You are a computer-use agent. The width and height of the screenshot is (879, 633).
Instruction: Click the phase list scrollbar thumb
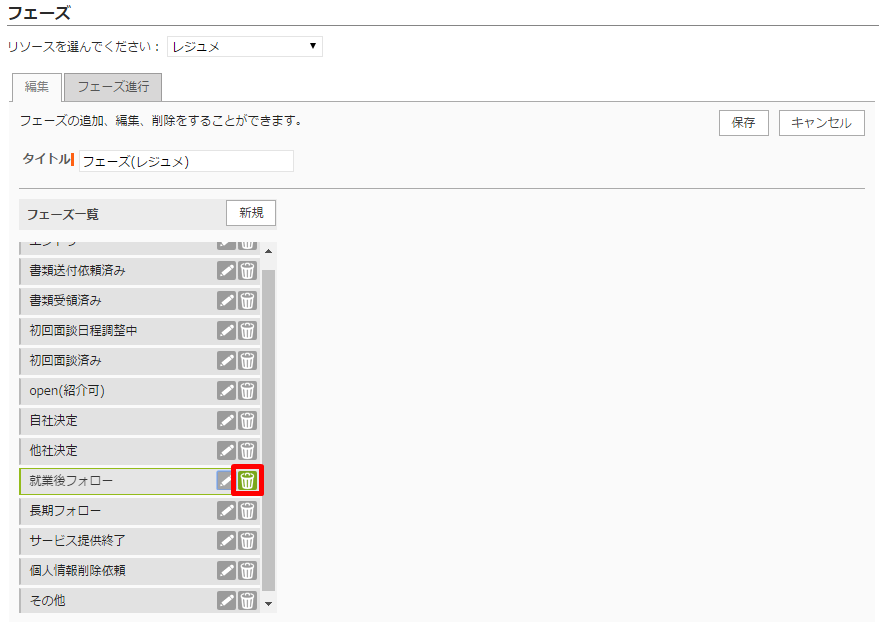click(269, 431)
